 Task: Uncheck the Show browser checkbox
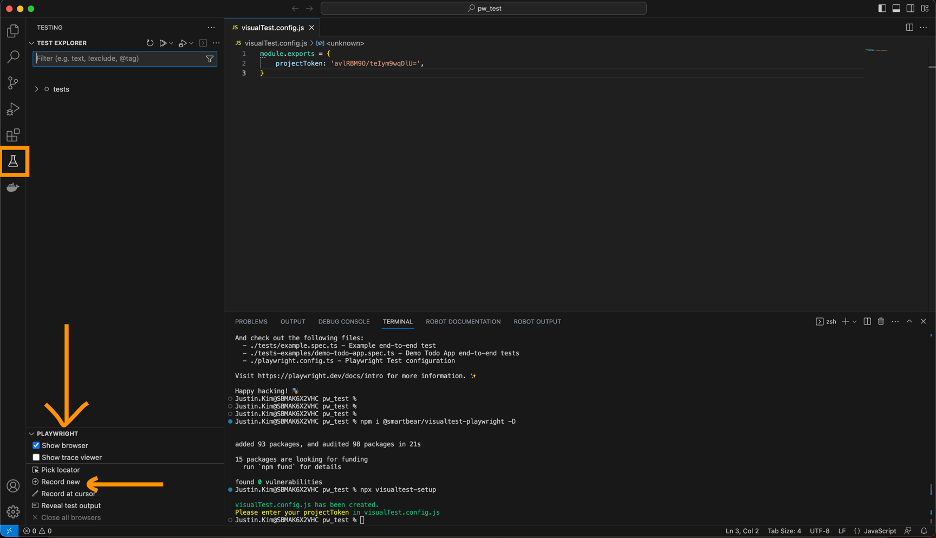click(x=36, y=445)
